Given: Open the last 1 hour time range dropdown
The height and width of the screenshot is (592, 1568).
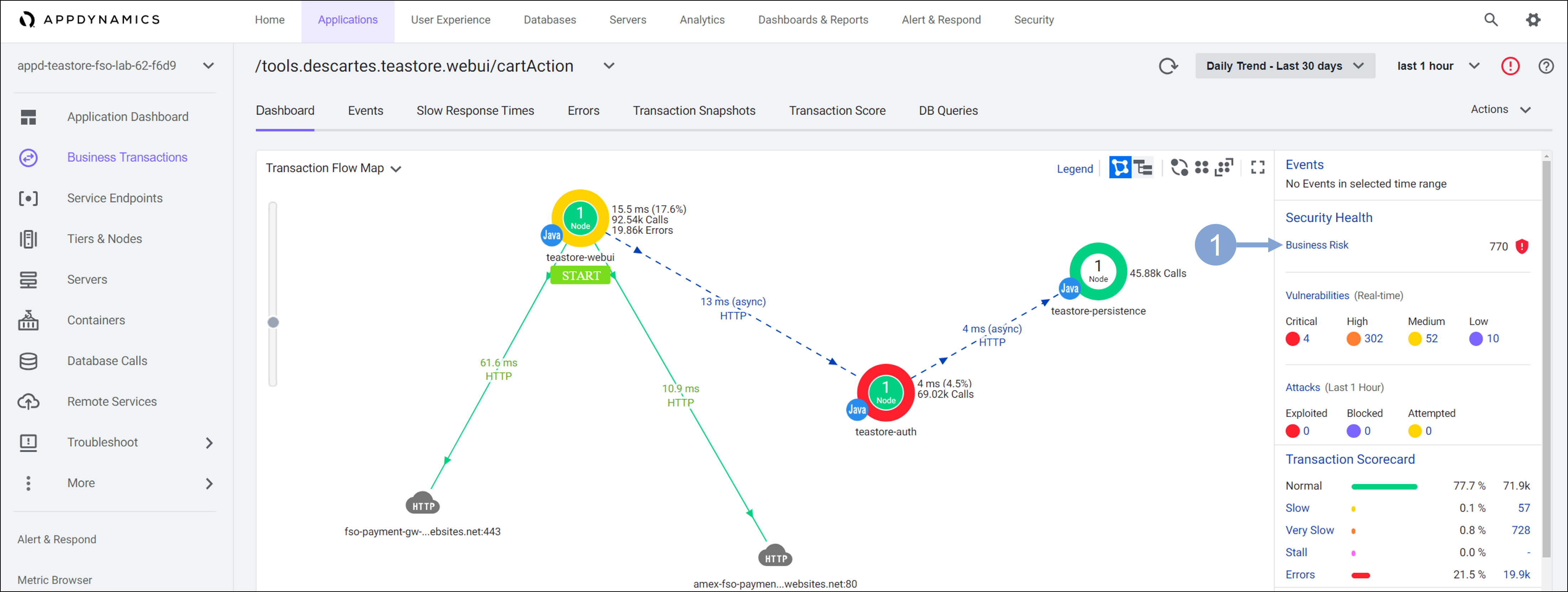Looking at the screenshot, I should (x=1437, y=66).
